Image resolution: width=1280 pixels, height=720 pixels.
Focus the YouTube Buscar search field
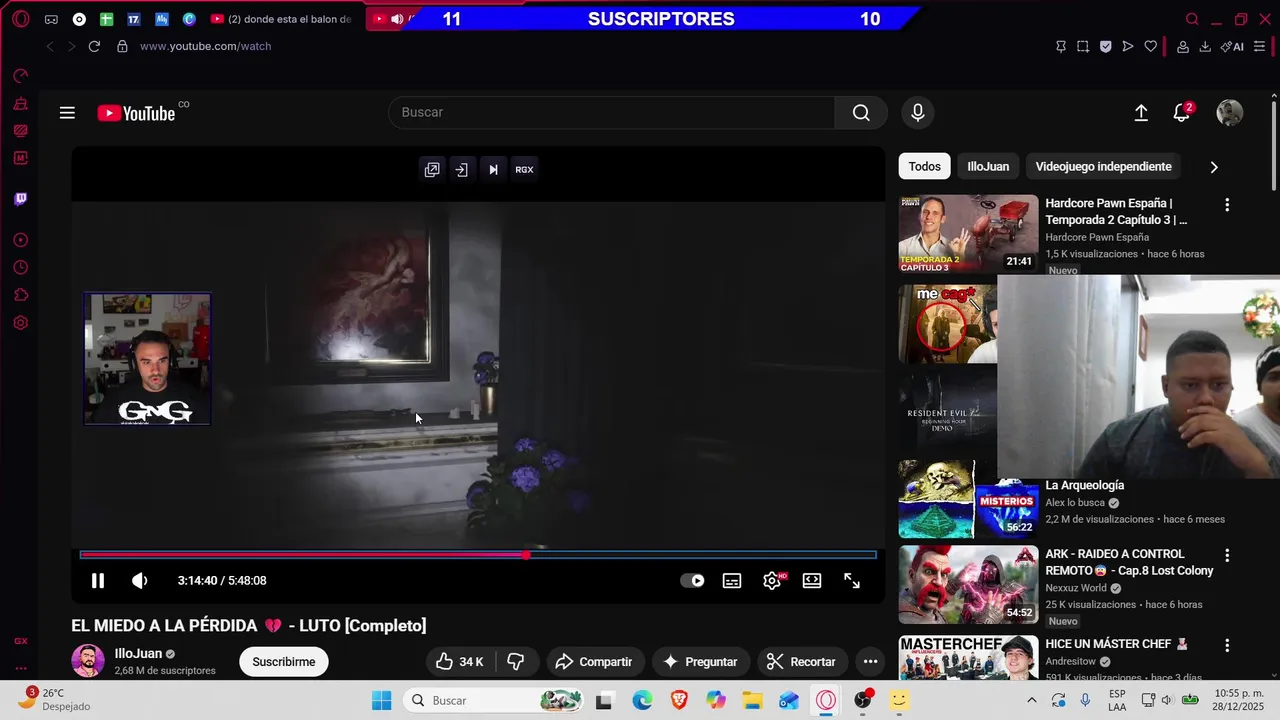tap(612, 113)
